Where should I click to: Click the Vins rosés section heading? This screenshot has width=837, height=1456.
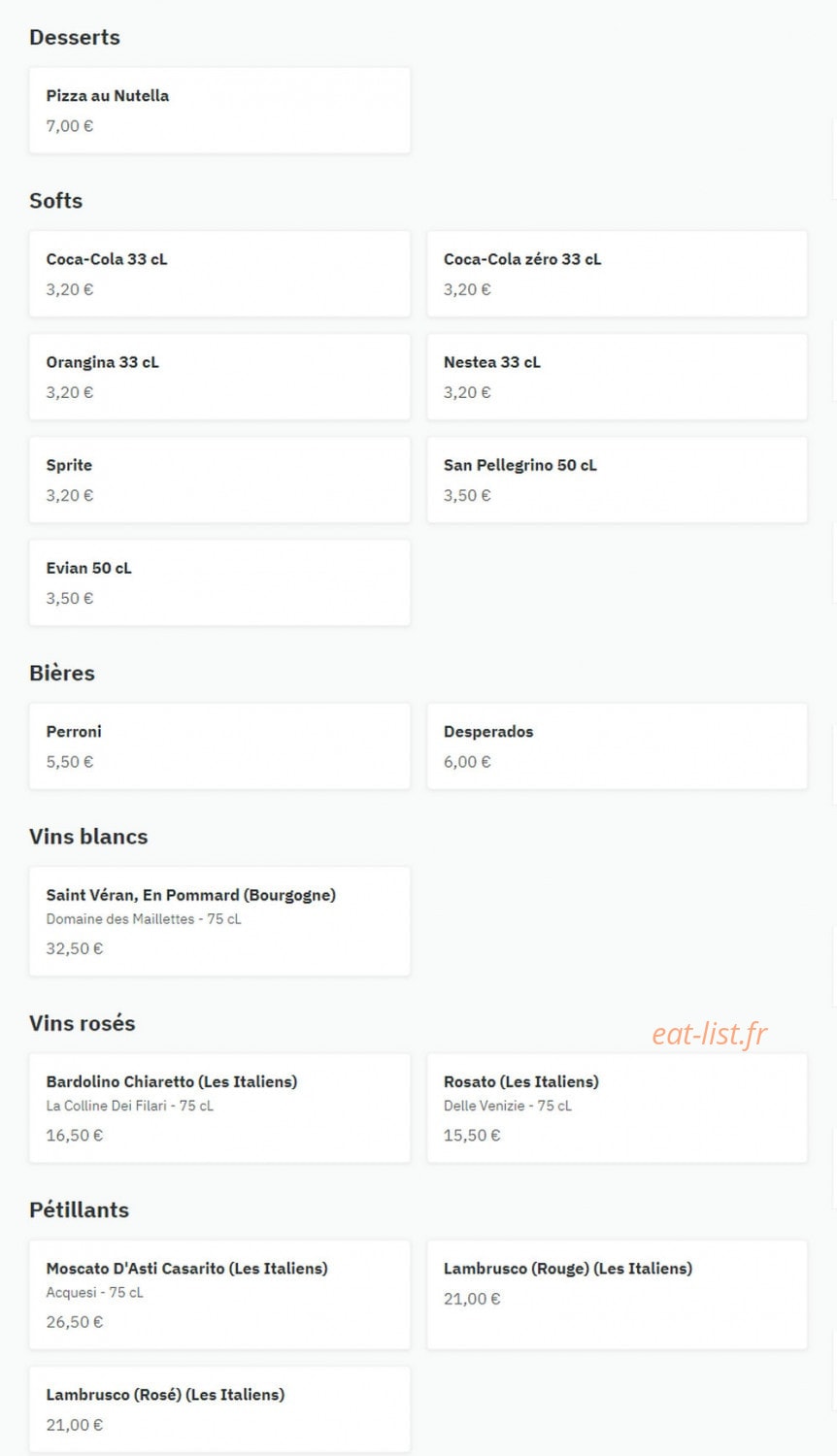pyautogui.click(x=83, y=1023)
